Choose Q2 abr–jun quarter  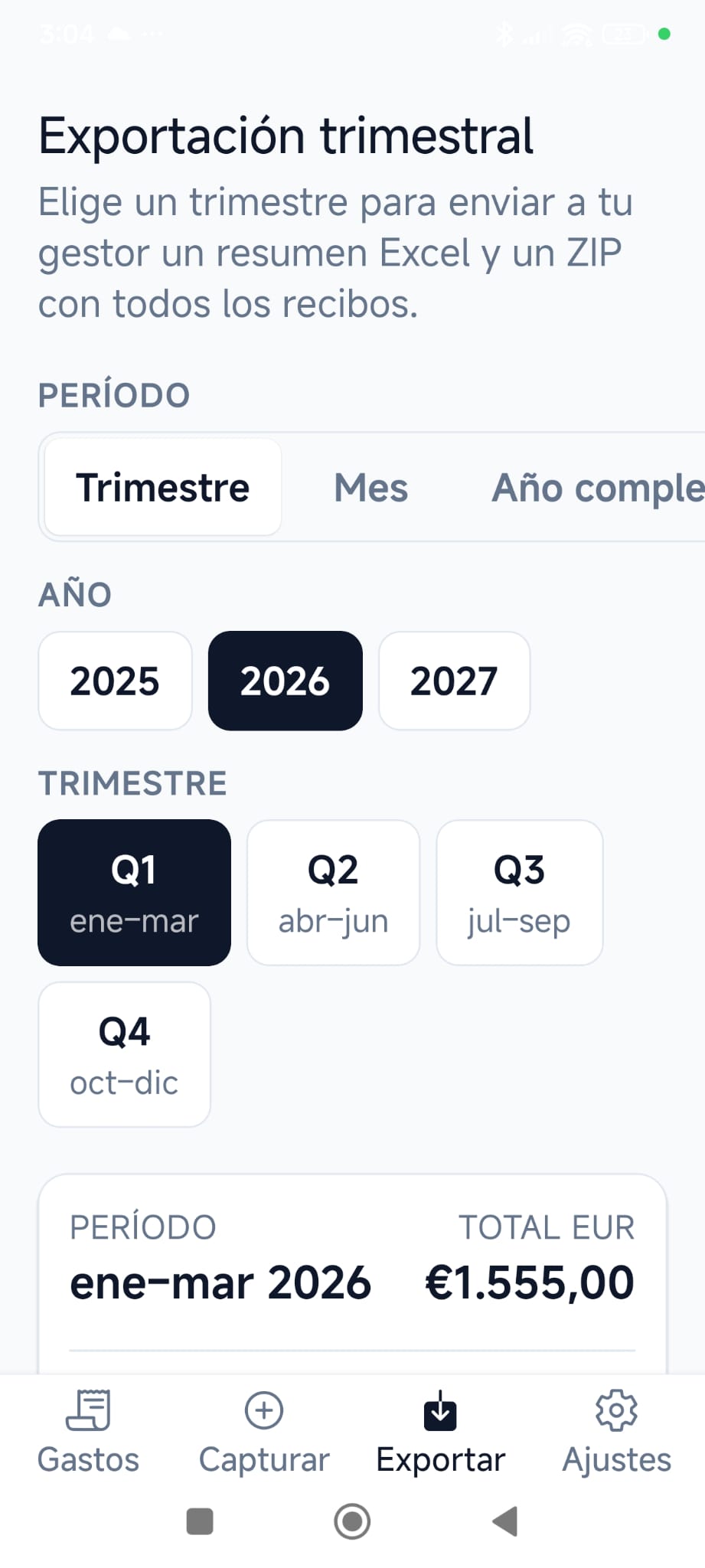click(333, 893)
